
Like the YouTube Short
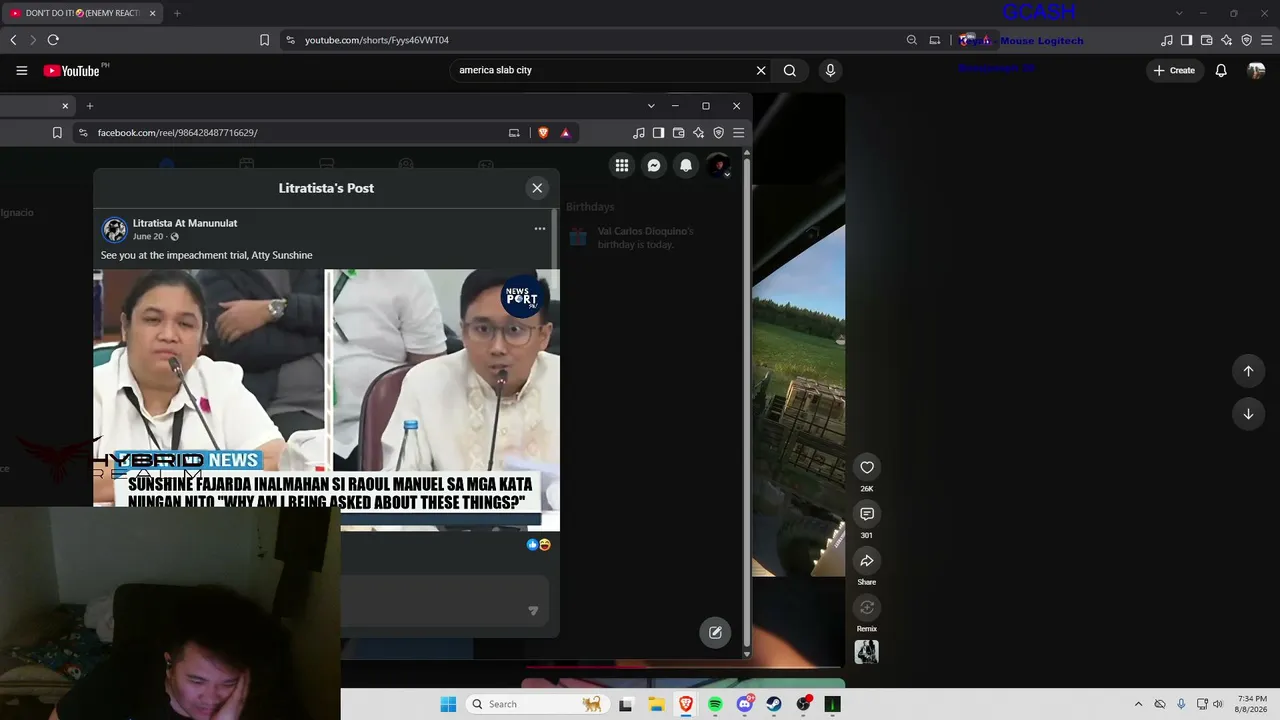867,467
